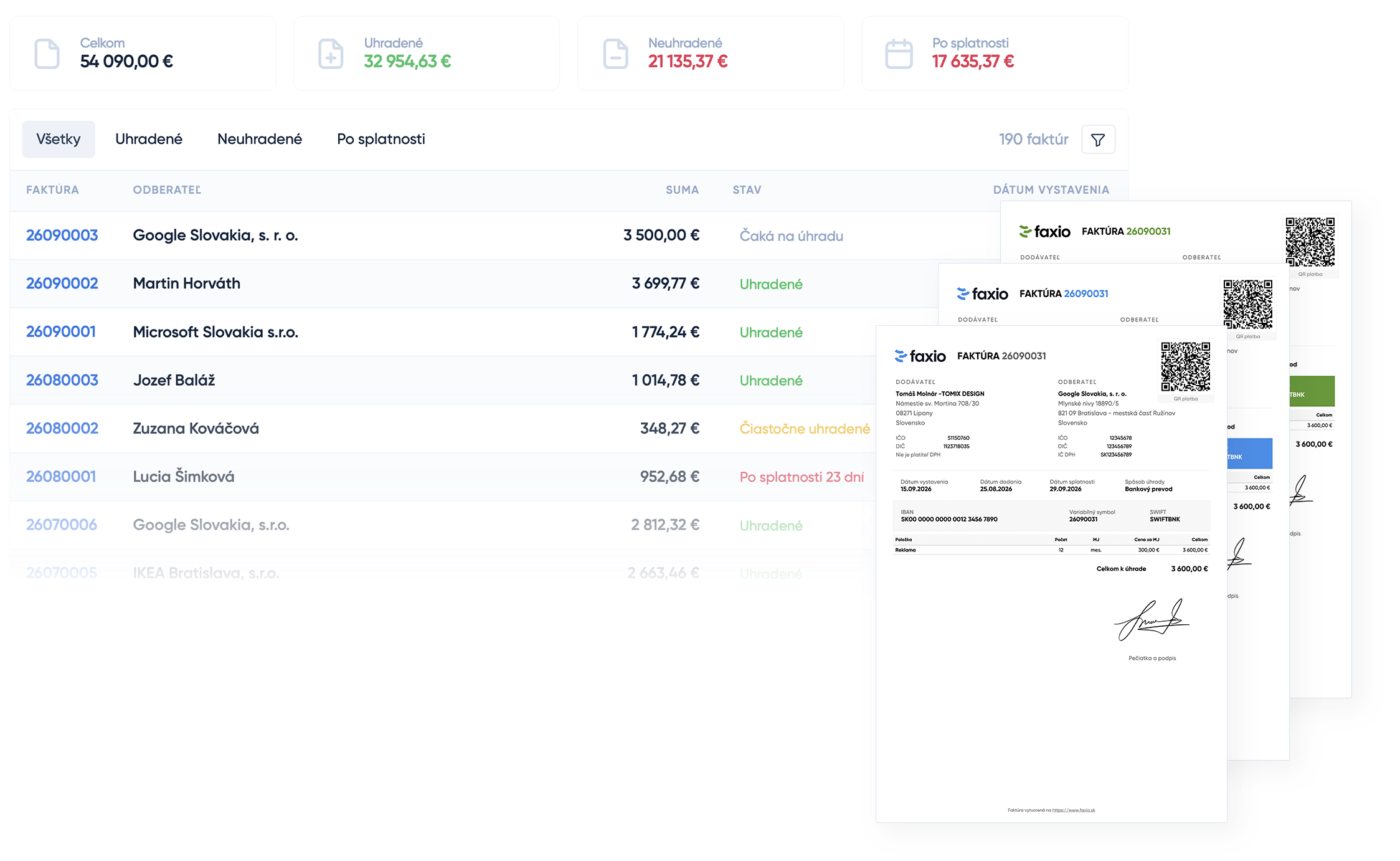Image resolution: width=1400 pixels, height=861 pixels.
Task: Select customer Jozef Baláž
Action: (x=174, y=379)
